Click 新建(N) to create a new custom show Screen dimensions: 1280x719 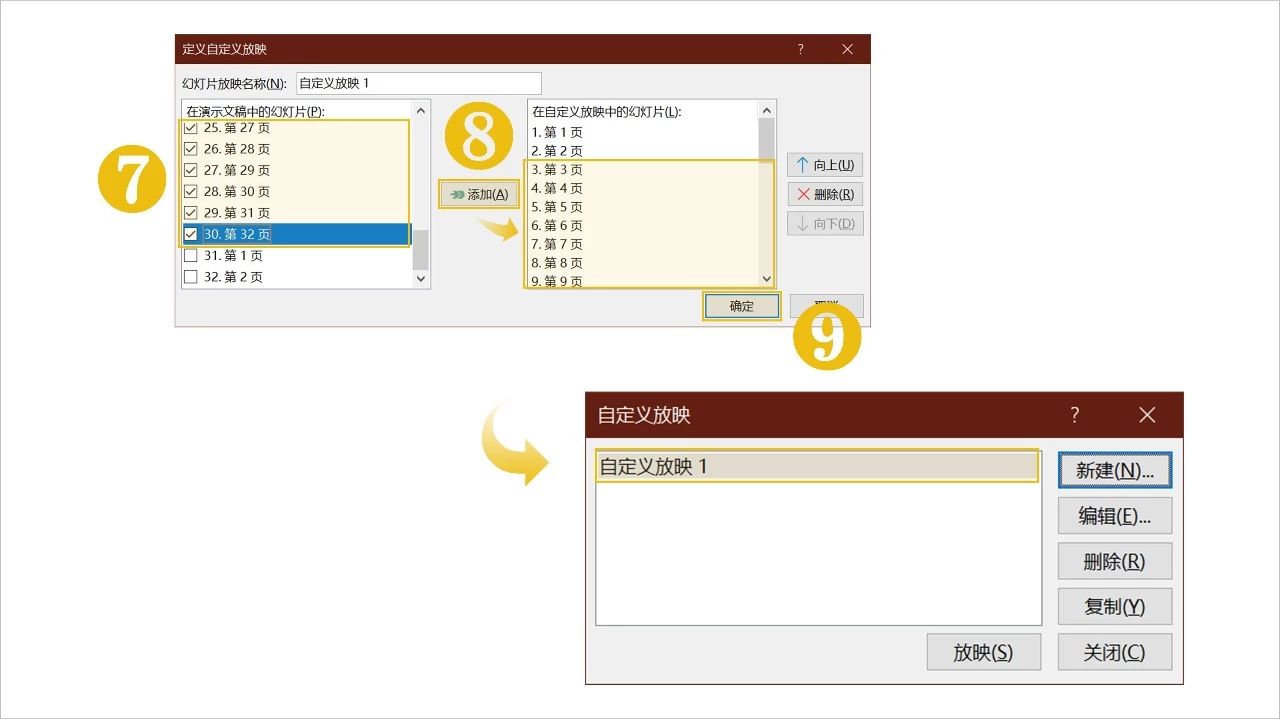pos(1114,469)
